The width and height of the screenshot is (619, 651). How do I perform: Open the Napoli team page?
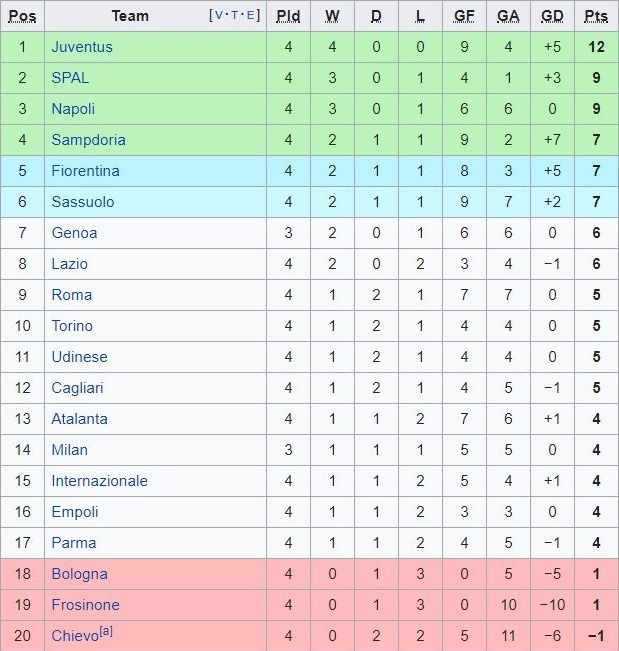pyautogui.click(x=73, y=109)
